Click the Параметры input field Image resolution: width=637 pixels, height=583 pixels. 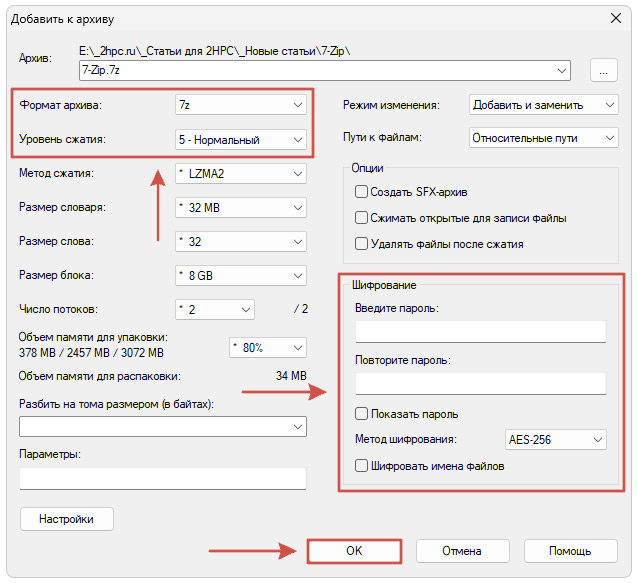(162, 479)
